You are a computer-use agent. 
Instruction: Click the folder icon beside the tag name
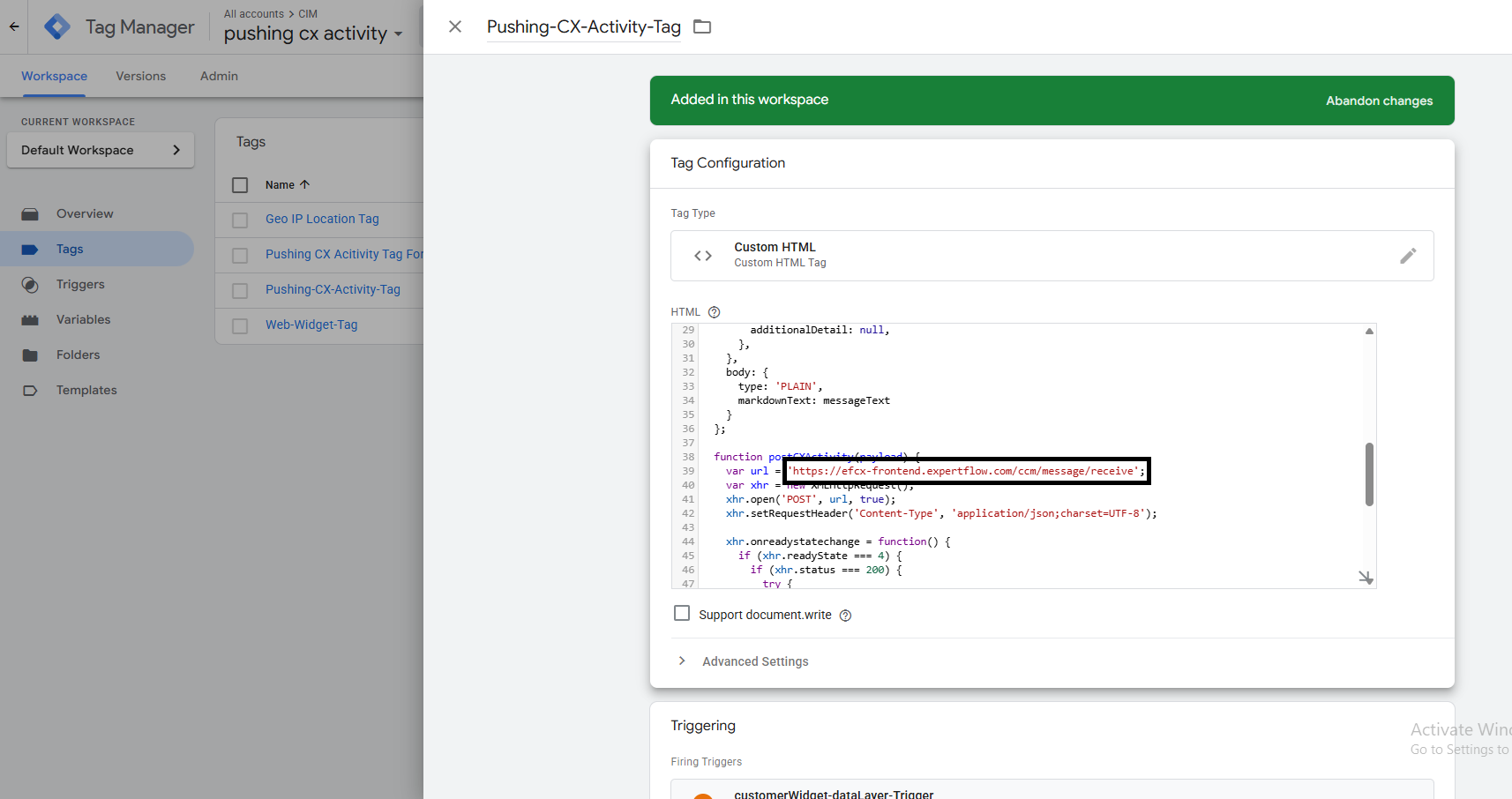pos(702,26)
